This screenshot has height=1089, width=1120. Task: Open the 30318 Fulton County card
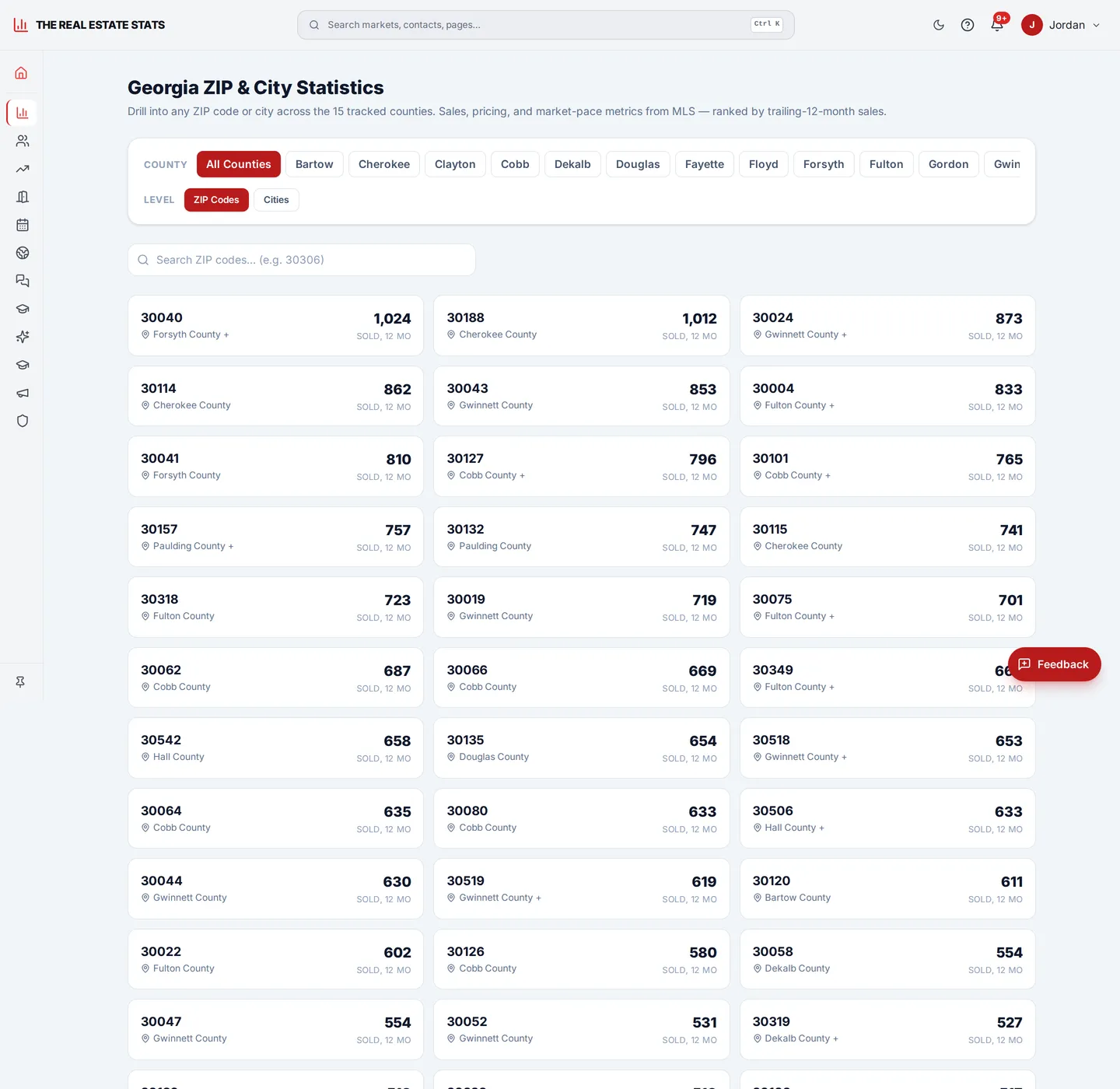[x=275, y=607]
